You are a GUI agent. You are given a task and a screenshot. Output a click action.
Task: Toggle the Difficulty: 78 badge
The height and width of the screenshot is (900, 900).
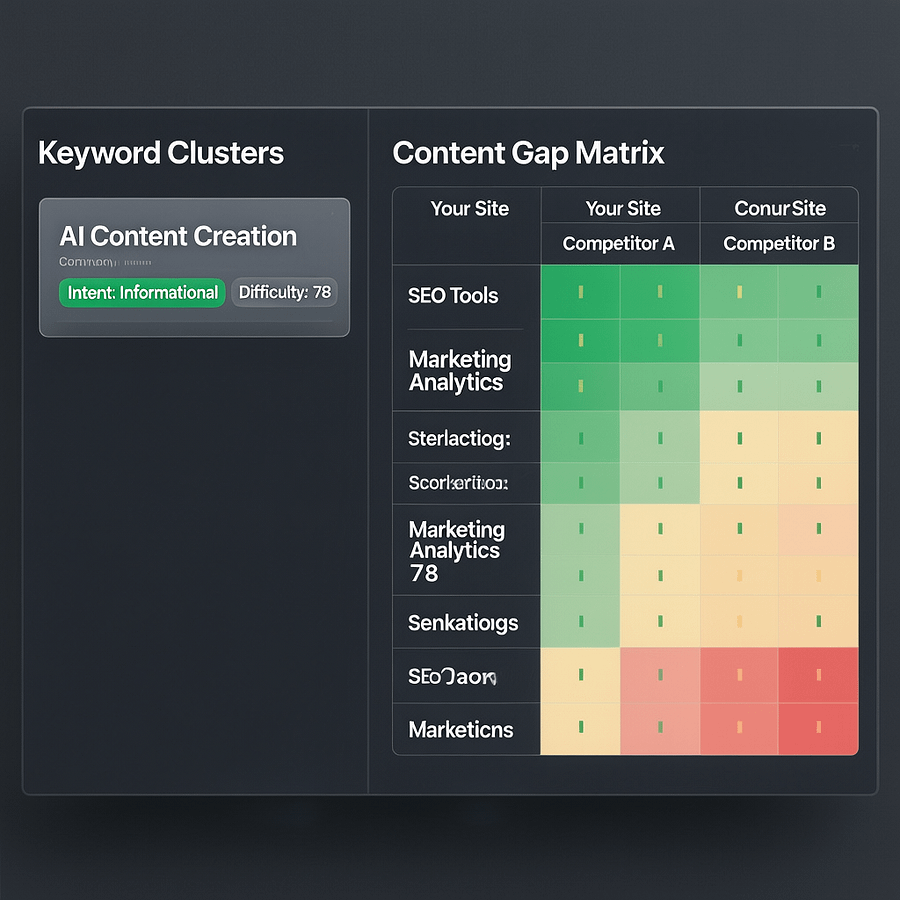pos(285,292)
